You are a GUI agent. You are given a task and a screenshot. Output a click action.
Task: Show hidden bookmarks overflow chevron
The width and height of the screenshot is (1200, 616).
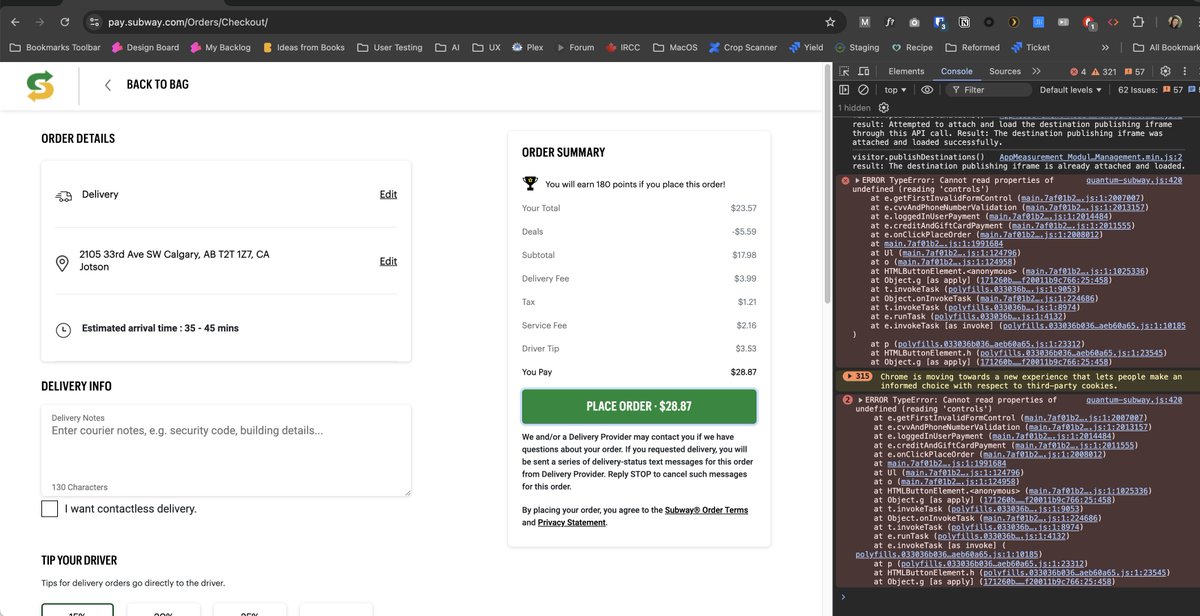(x=1105, y=47)
